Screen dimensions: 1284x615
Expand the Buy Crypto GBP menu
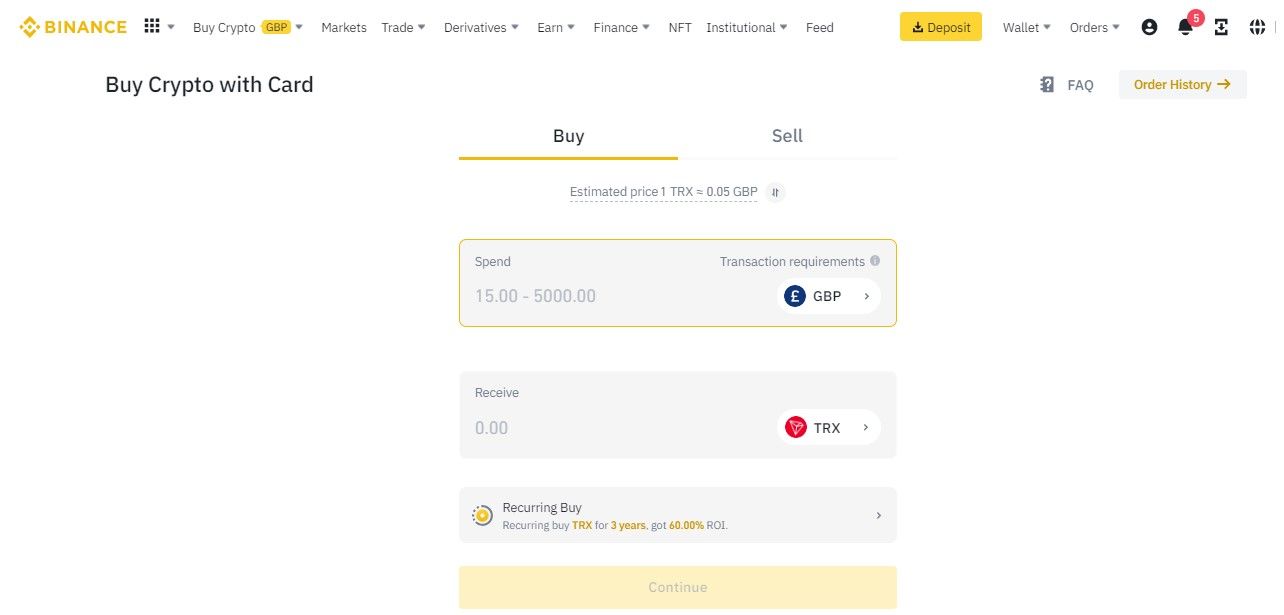point(248,27)
